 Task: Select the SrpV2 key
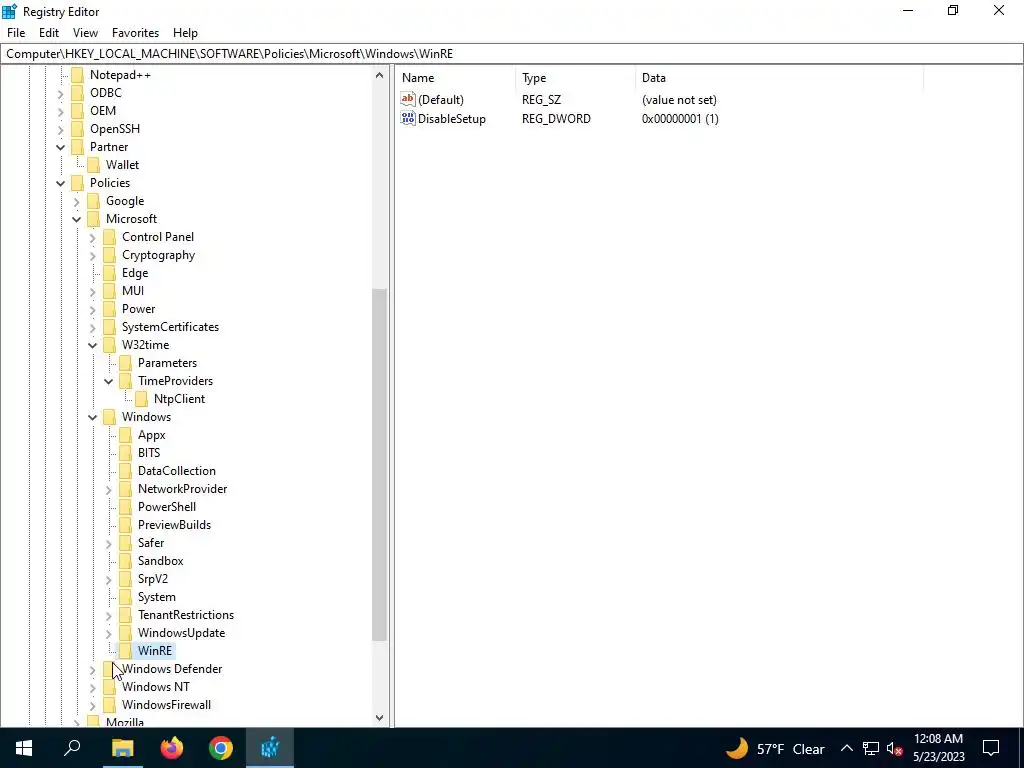(153, 579)
